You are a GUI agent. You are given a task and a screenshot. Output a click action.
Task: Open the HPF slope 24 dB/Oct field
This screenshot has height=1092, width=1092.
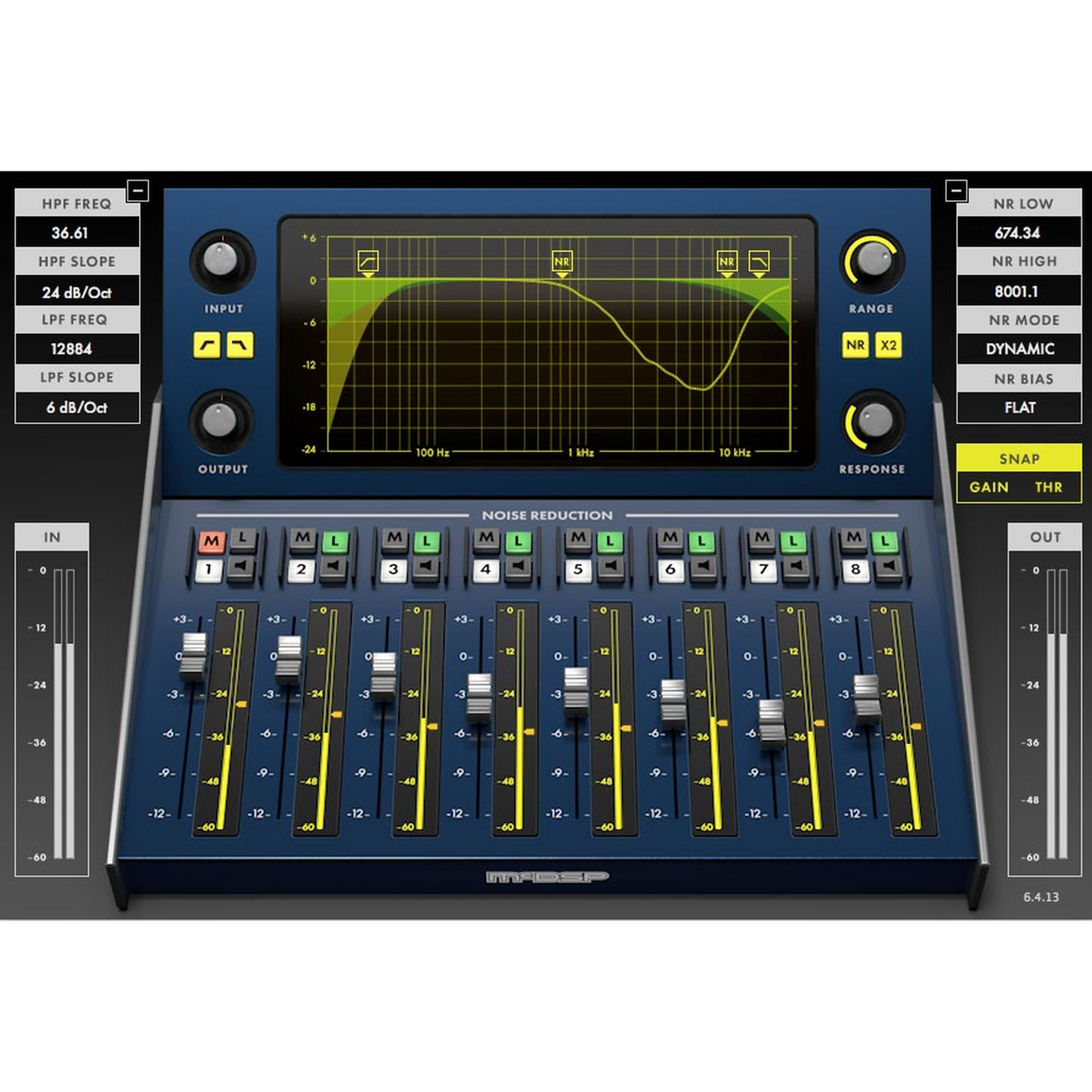pos(77,292)
